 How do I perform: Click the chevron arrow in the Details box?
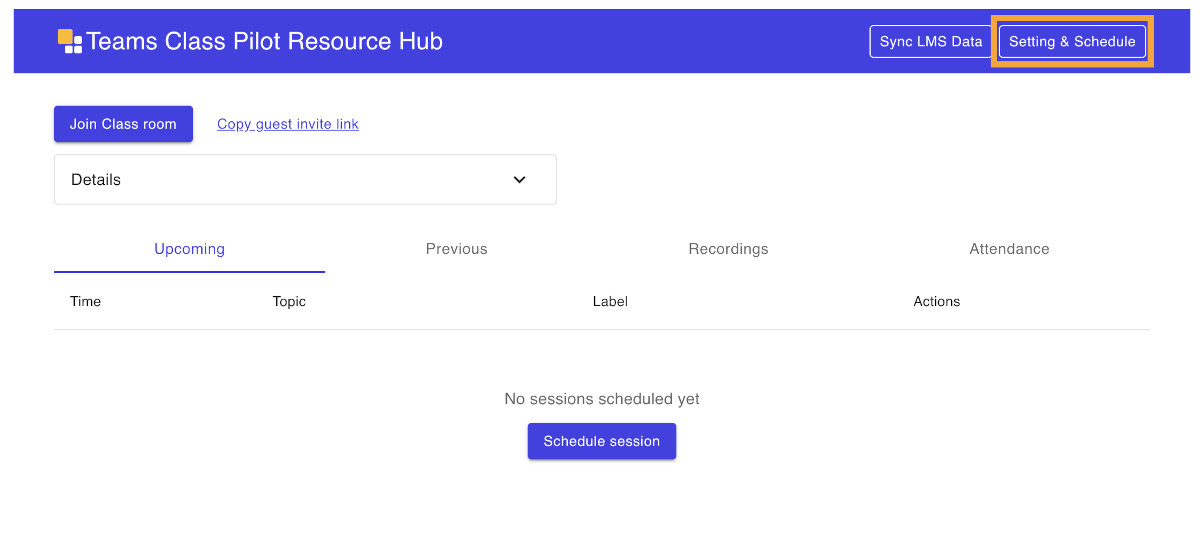519,180
